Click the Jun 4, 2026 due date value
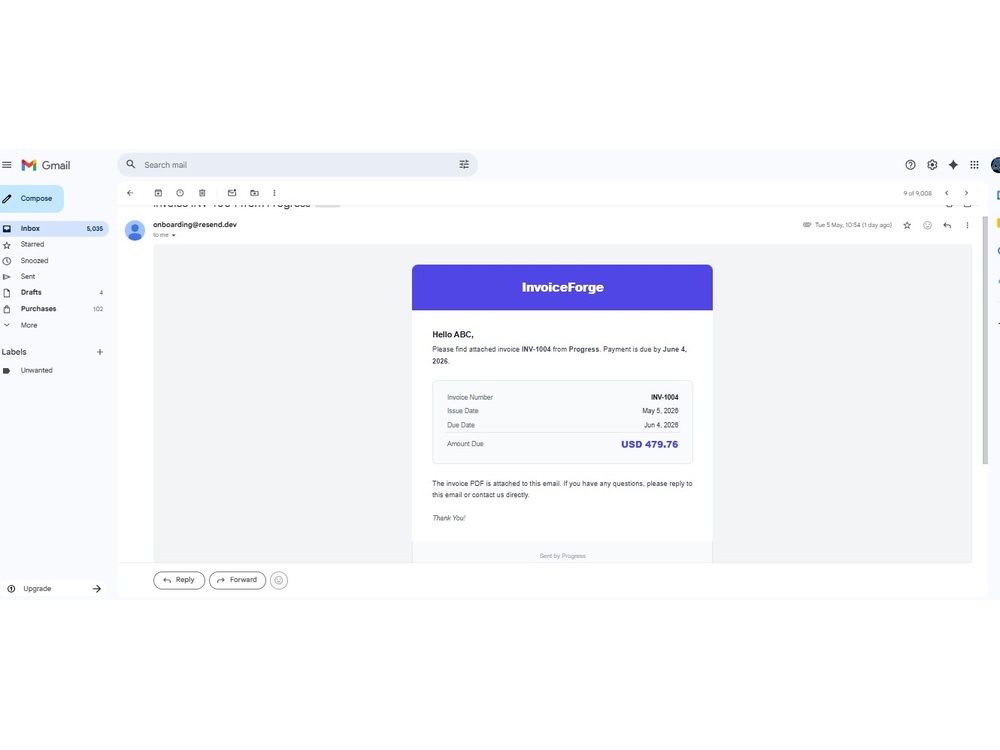This screenshot has width=1000, height=750. tap(661, 425)
